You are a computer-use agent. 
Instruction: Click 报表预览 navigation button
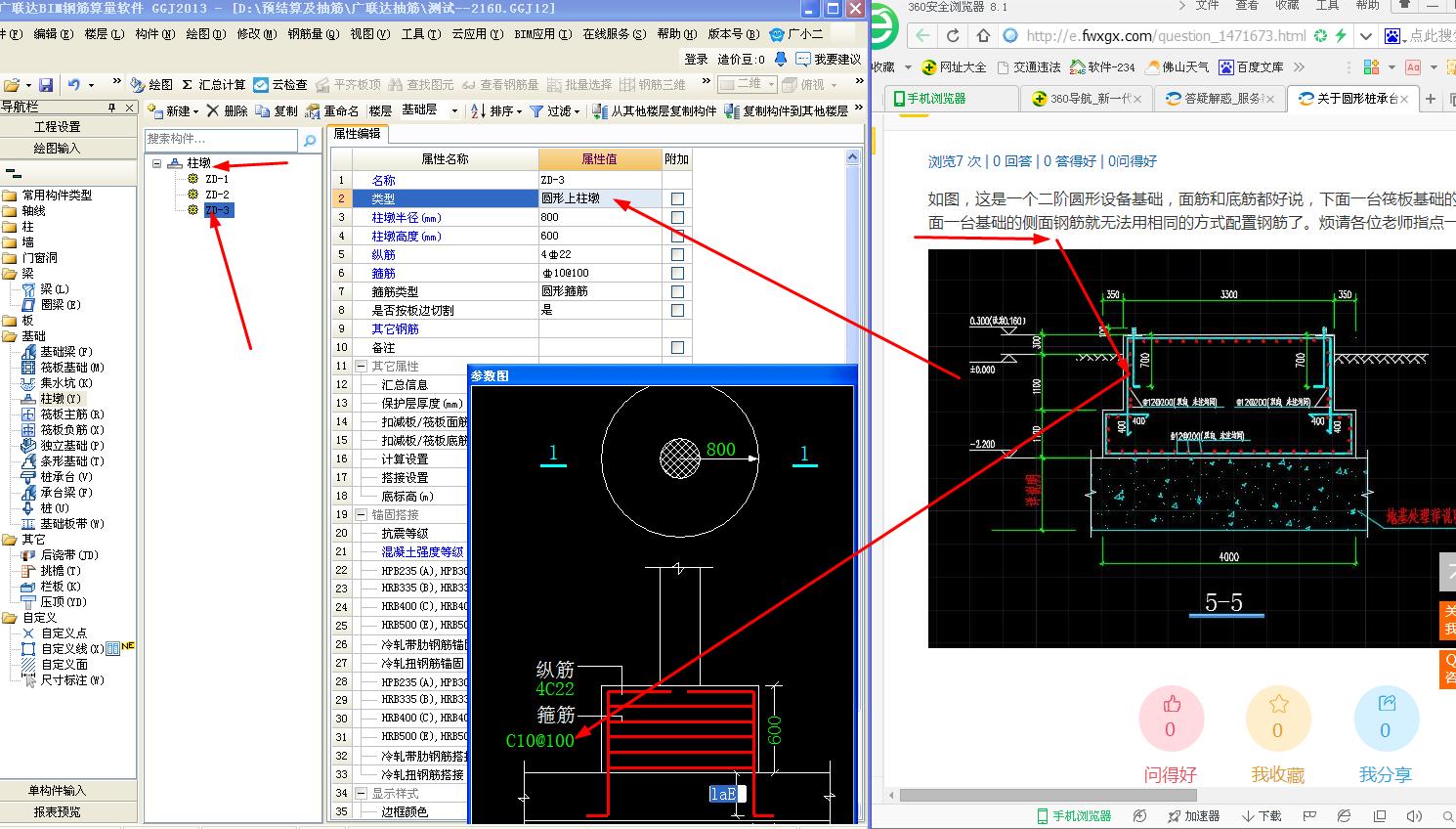click(57, 811)
